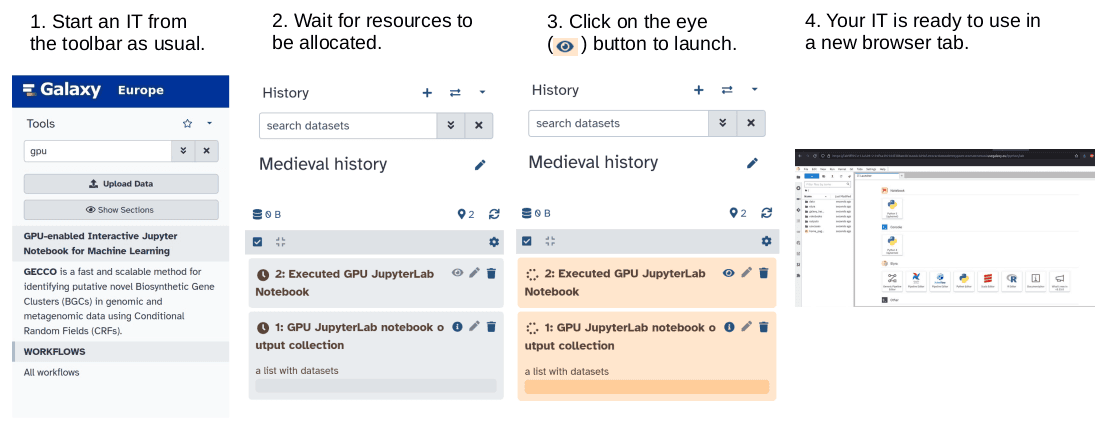Toggle select-all checkbox in step 2 panel
Viewport: 1097px width, 432px height.
point(257,242)
